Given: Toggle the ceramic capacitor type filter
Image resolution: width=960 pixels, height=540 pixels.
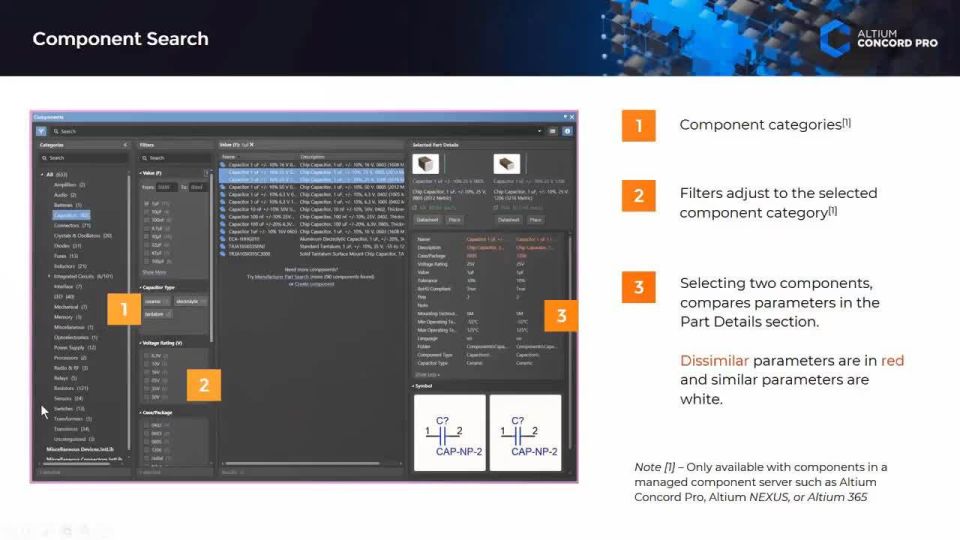Looking at the screenshot, I should 157,301.
